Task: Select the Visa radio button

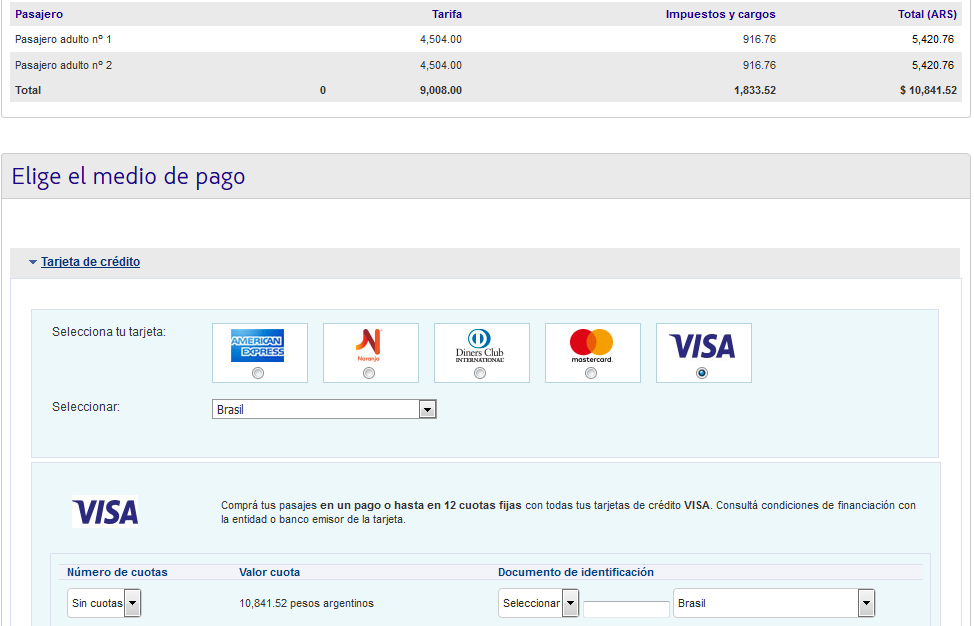Action: (x=702, y=373)
